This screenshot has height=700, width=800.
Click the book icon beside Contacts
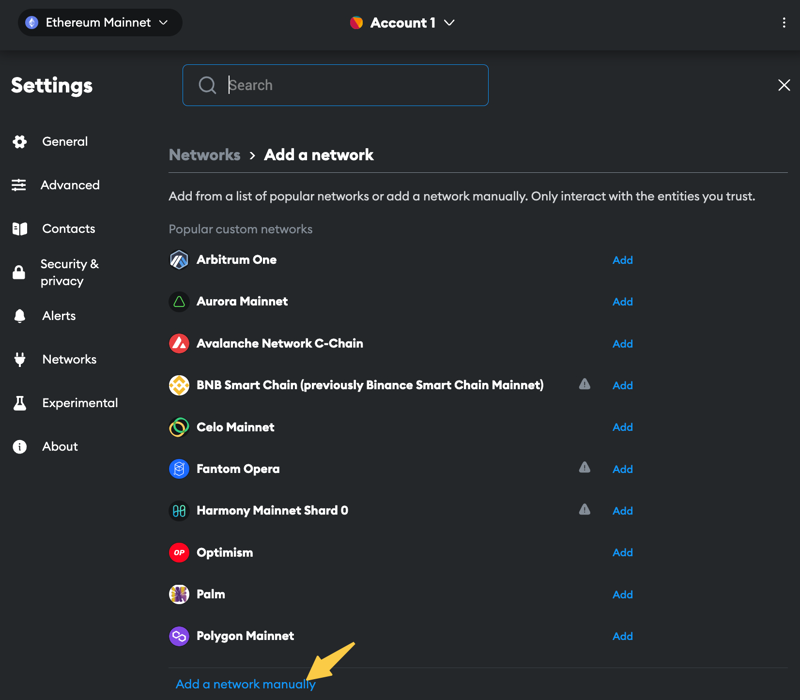tap(19, 229)
